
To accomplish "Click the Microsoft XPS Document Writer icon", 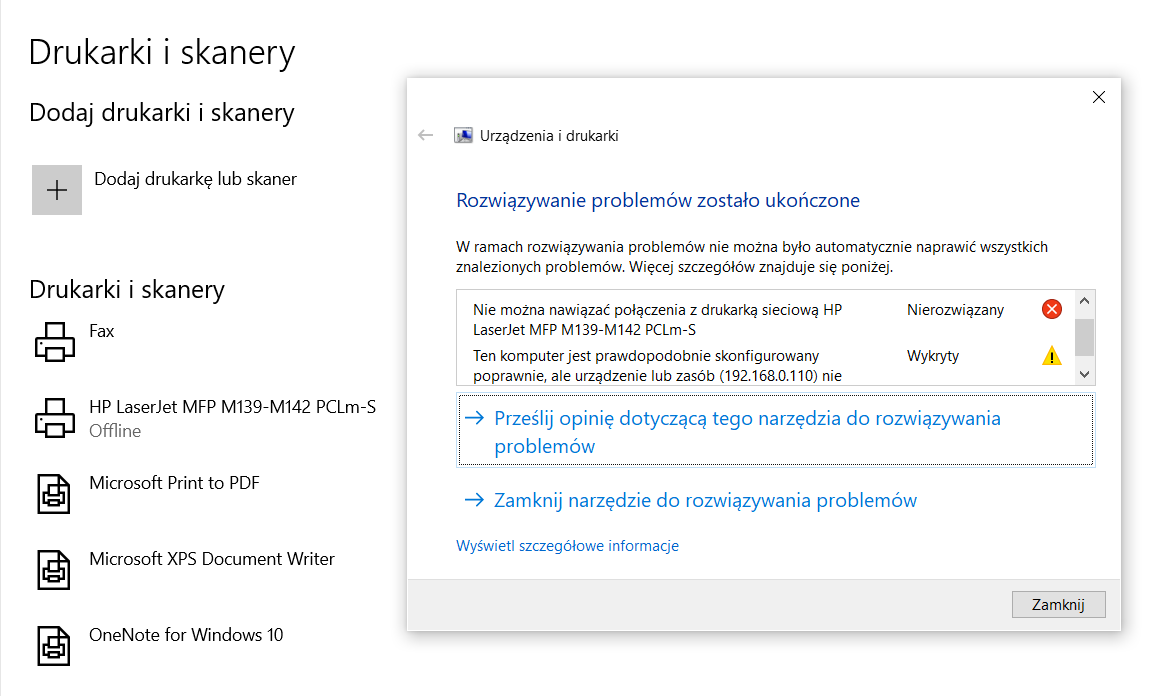I will (x=54, y=569).
